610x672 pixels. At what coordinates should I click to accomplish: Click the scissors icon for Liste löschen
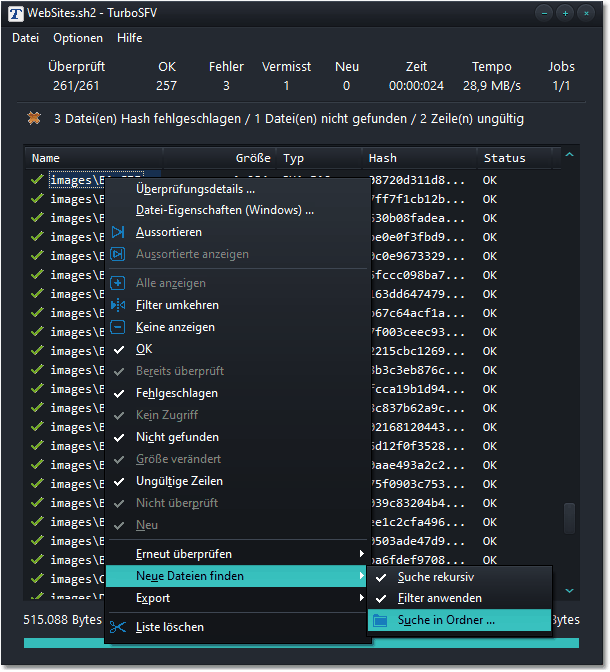[118, 627]
